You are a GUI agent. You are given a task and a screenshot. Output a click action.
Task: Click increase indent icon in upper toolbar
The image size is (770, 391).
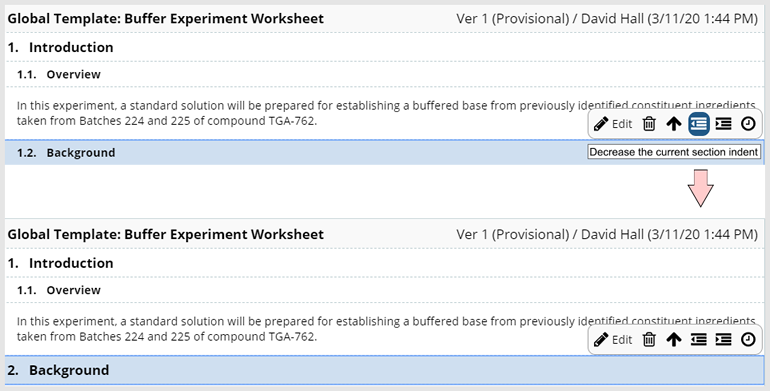(723, 124)
